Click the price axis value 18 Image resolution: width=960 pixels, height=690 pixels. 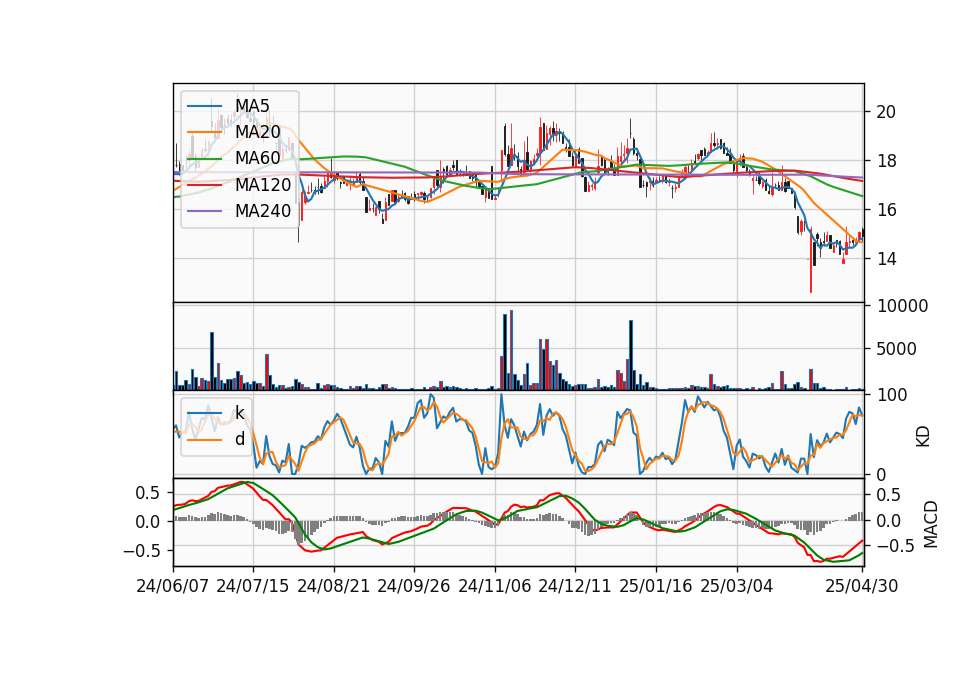[x=886, y=161]
